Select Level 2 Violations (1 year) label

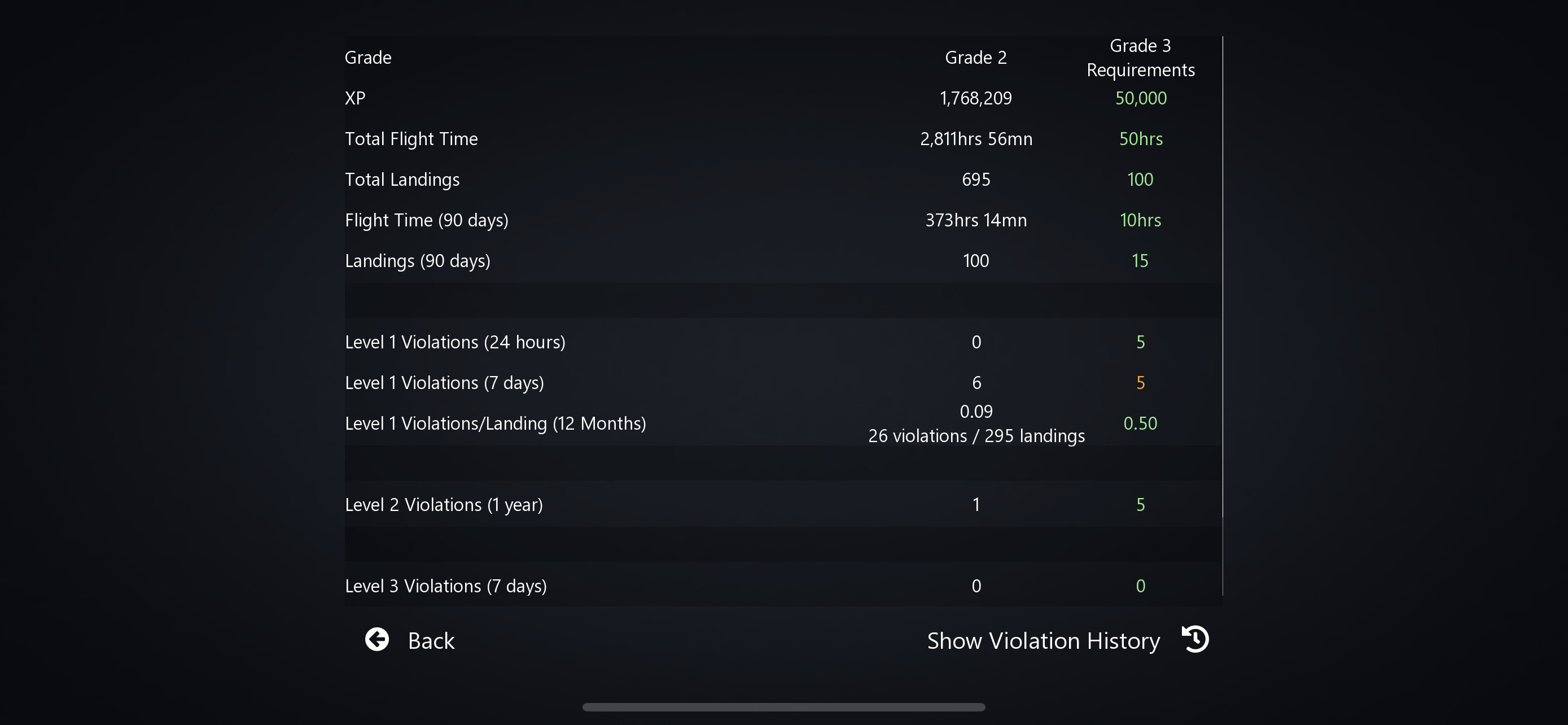coord(443,505)
